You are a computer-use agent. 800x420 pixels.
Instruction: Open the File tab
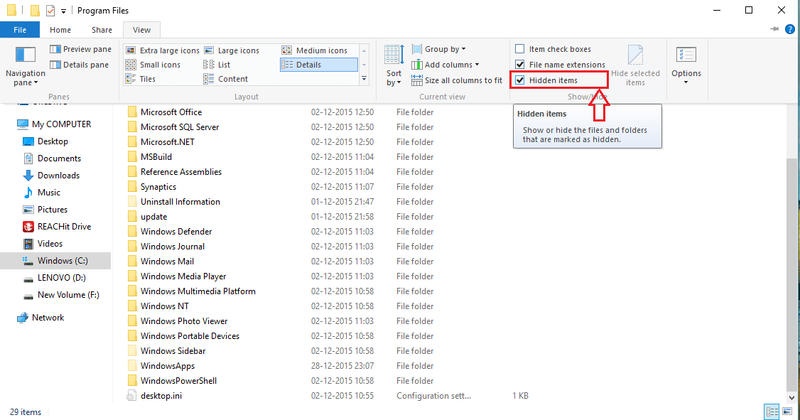(20, 30)
